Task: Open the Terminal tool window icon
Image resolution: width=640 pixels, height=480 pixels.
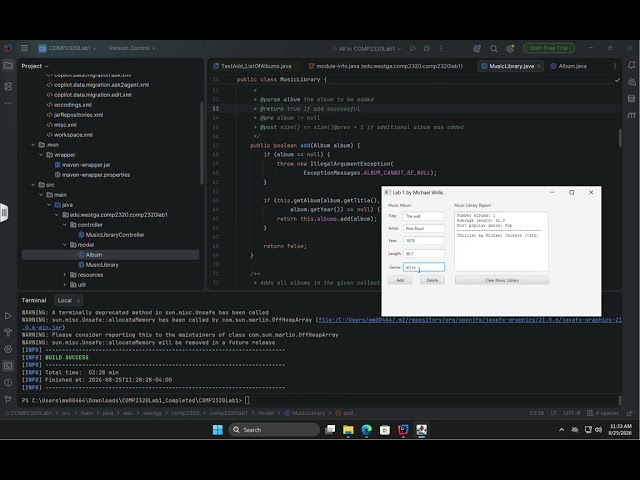Action: click(x=8, y=366)
